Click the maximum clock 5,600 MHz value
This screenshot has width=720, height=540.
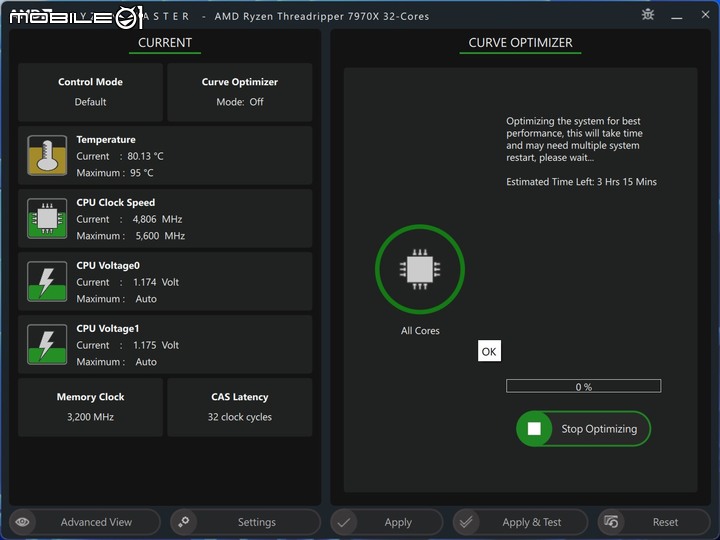pos(160,236)
